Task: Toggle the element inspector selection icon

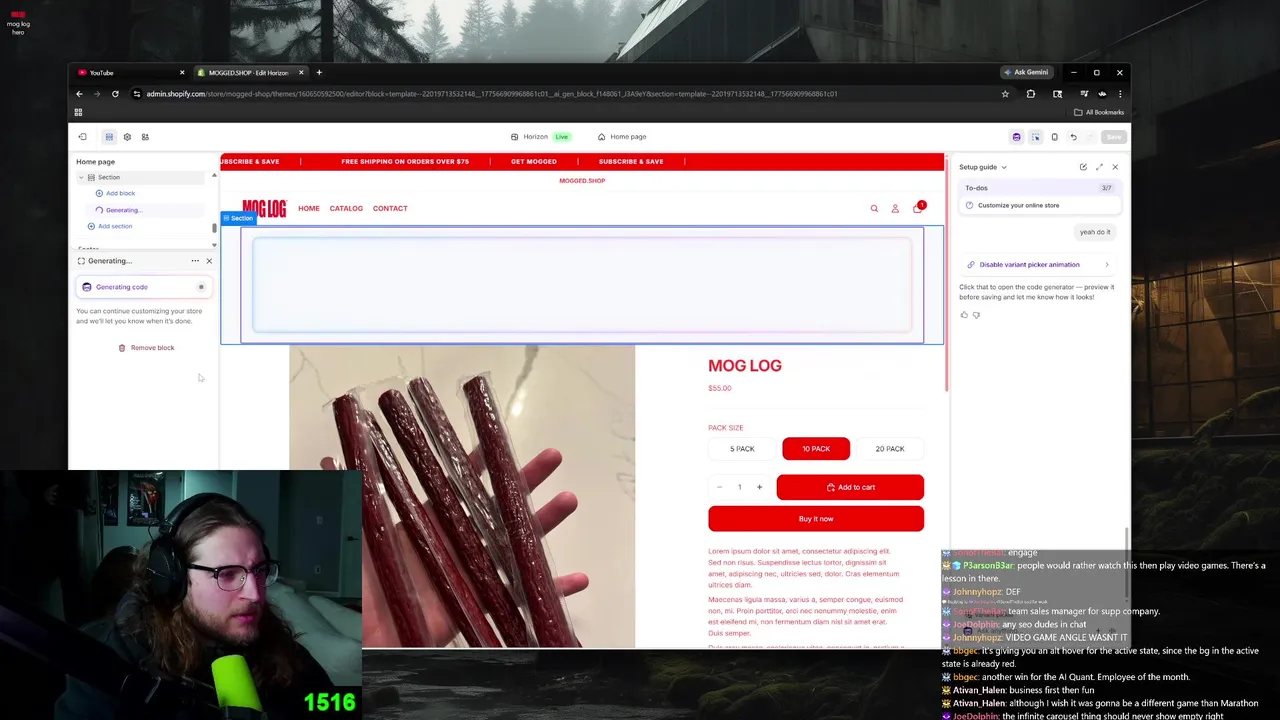Action: tap(1035, 137)
